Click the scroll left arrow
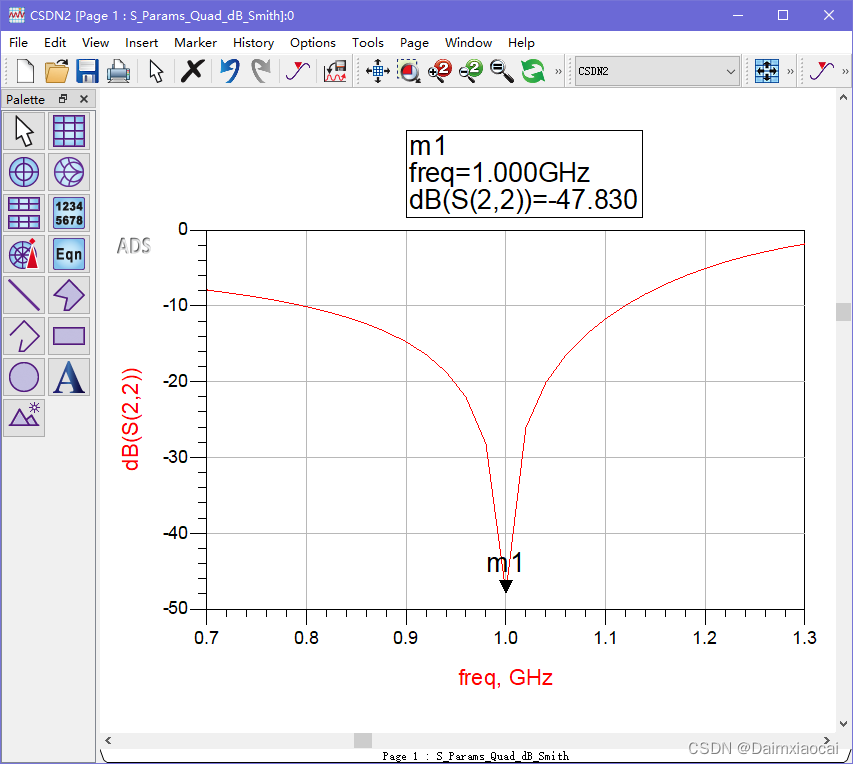Screen dimensions: 853x764 108,740
